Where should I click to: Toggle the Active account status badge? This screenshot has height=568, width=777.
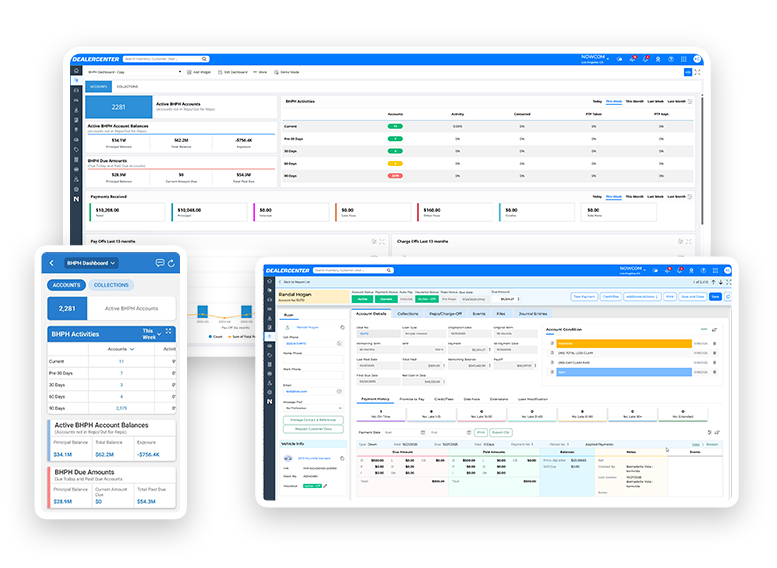point(362,298)
